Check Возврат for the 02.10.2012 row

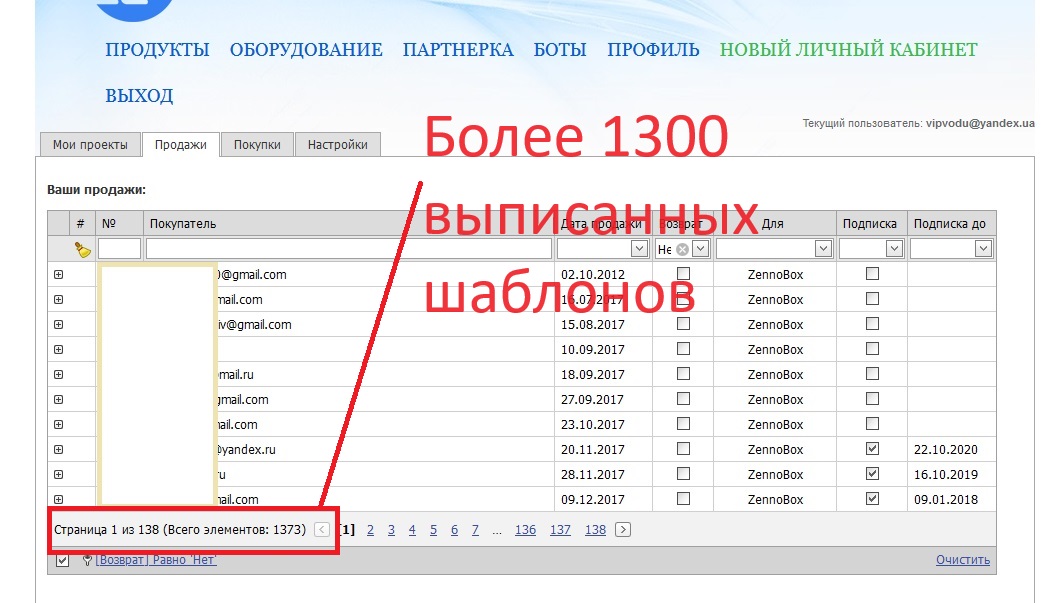click(x=683, y=274)
